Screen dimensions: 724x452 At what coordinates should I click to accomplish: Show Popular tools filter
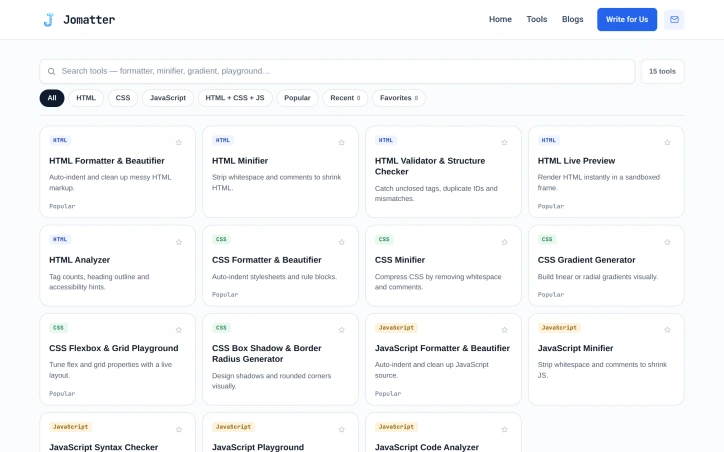[297, 98]
